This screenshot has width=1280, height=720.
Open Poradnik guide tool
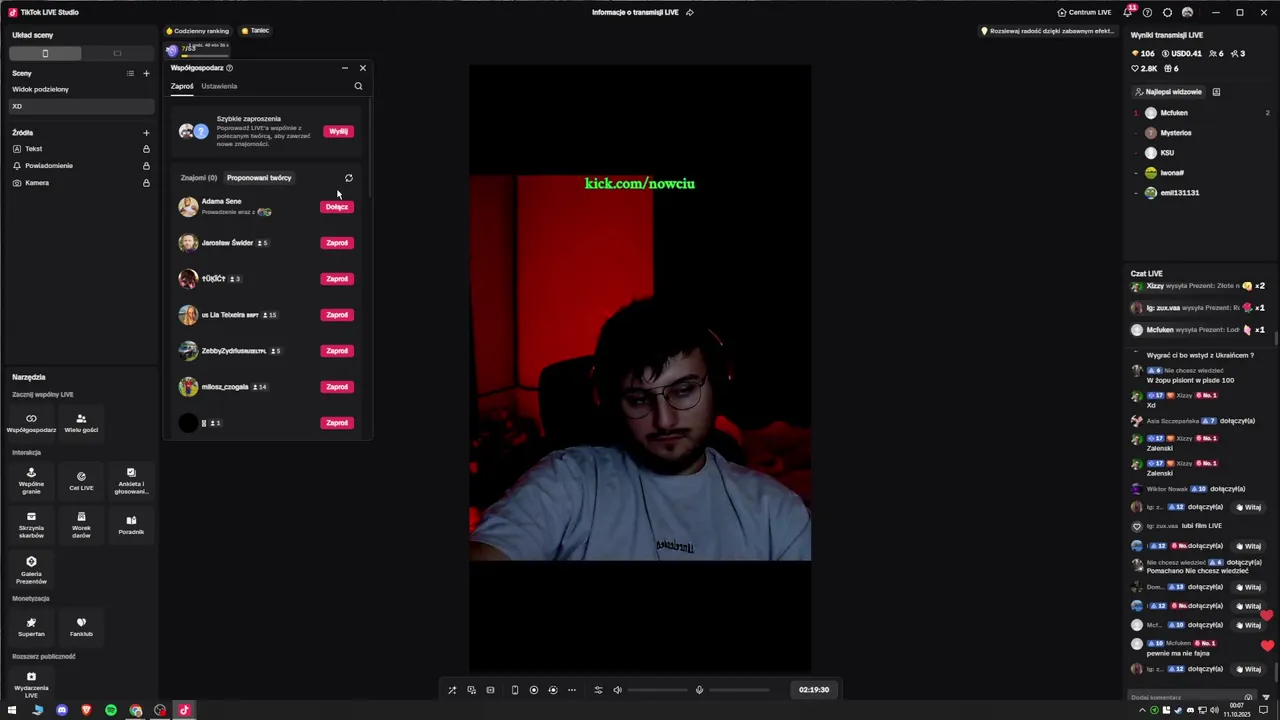pos(131,524)
